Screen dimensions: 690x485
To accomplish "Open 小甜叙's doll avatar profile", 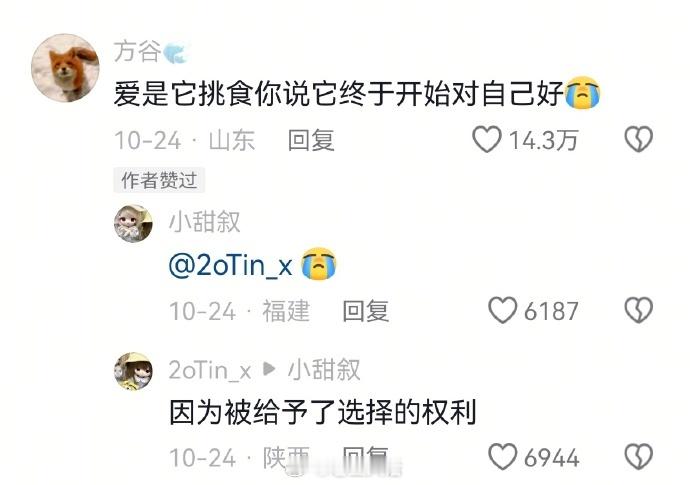I will click(x=133, y=224).
